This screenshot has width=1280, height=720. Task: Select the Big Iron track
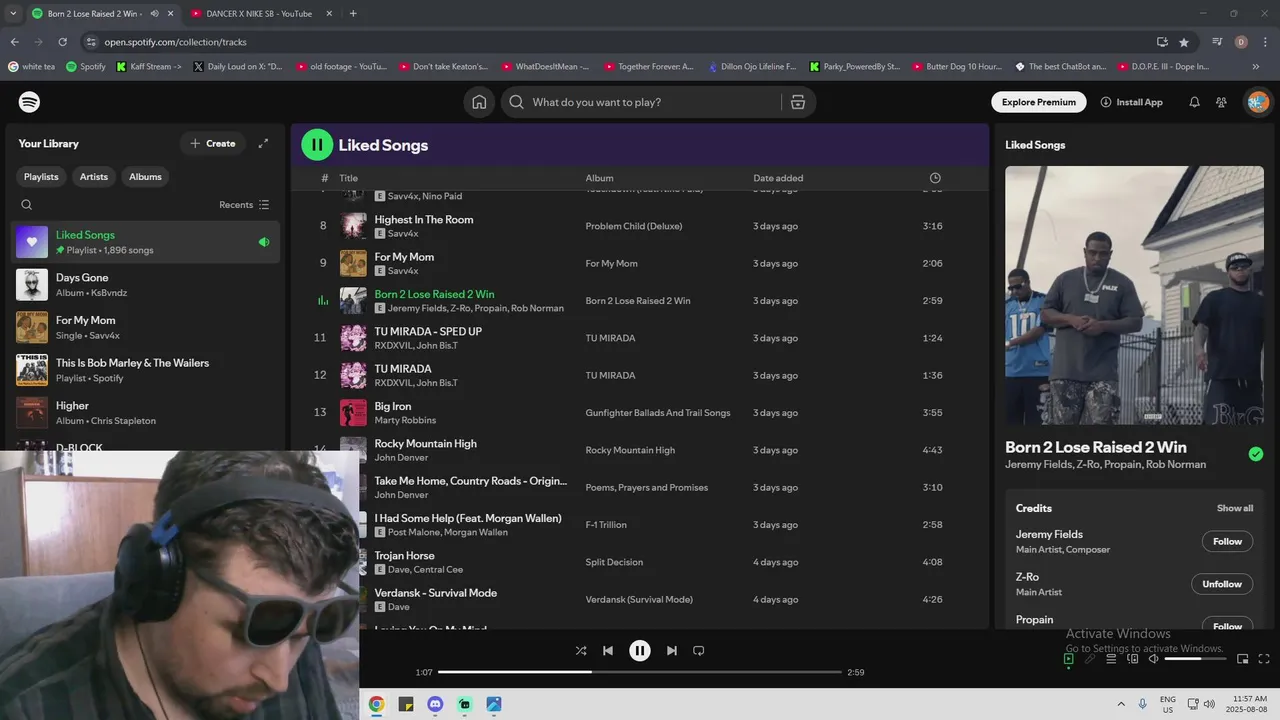pos(638,413)
